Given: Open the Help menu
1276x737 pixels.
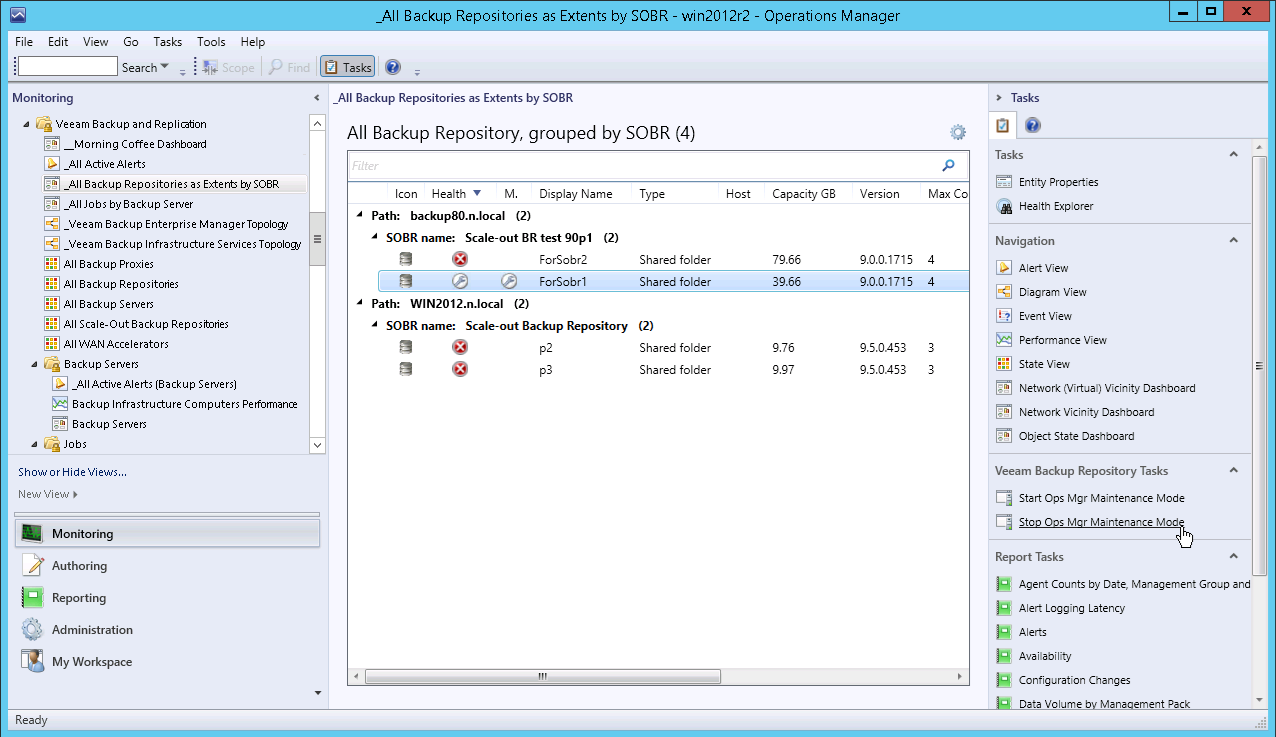Looking at the screenshot, I should click(253, 42).
